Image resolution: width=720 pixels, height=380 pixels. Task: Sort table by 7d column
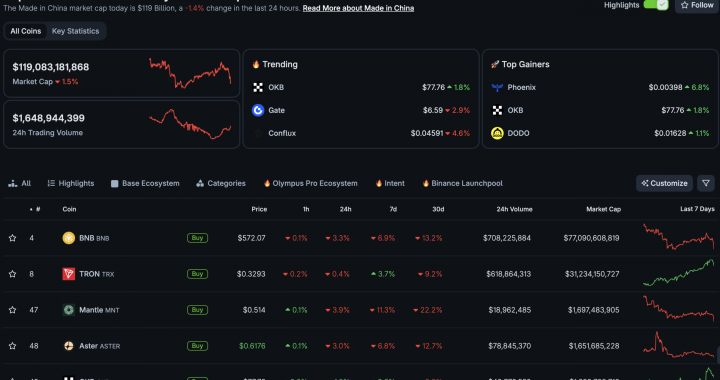click(393, 209)
